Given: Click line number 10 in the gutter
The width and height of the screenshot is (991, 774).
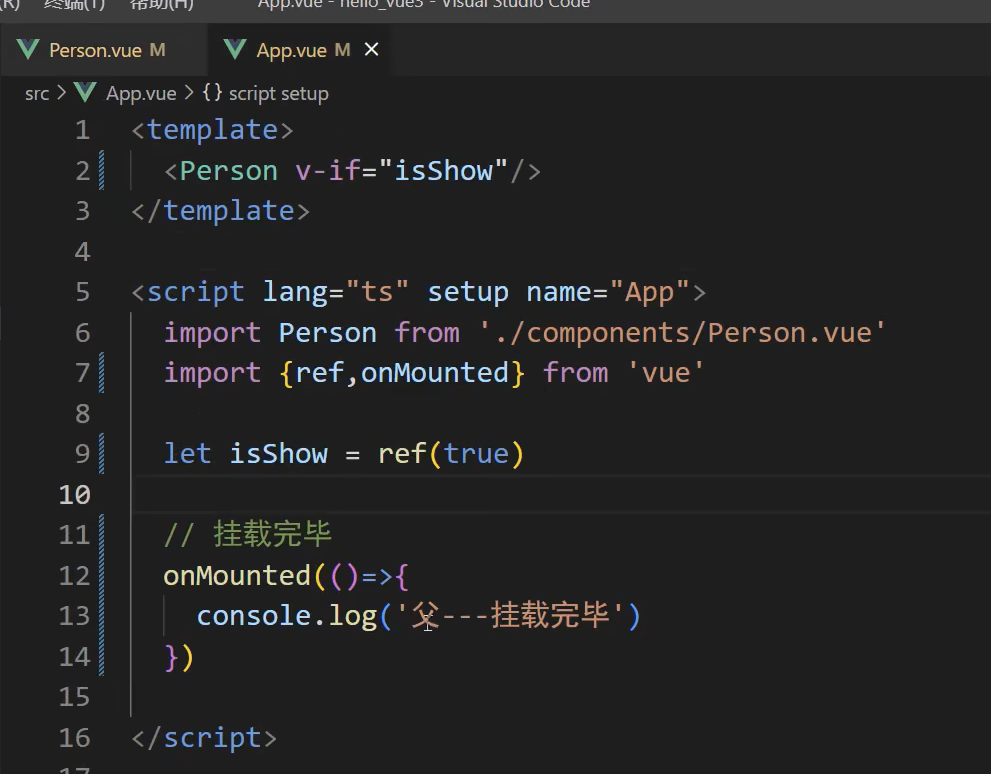Looking at the screenshot, I should [x=75, y=494].
